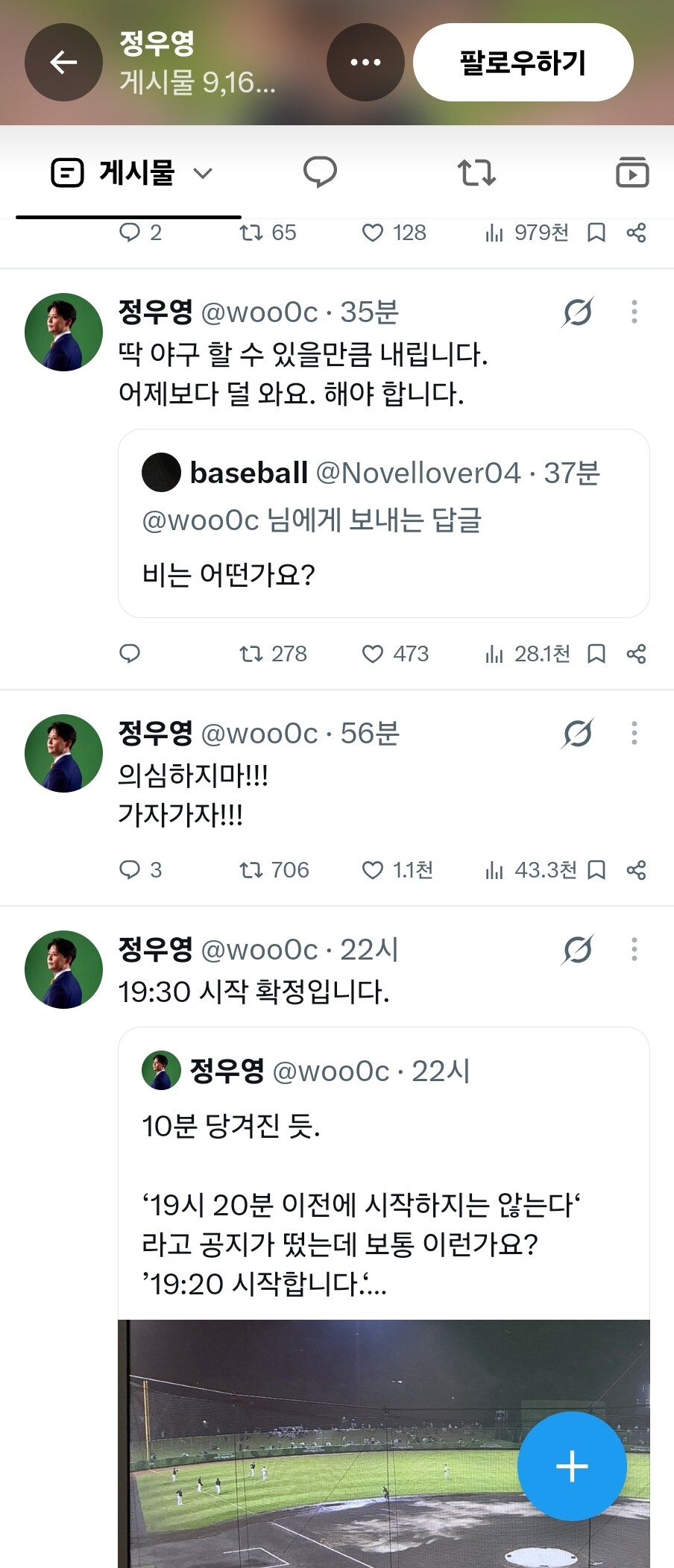
Task: Like the post with 473 likes
Action: [394, 654]
